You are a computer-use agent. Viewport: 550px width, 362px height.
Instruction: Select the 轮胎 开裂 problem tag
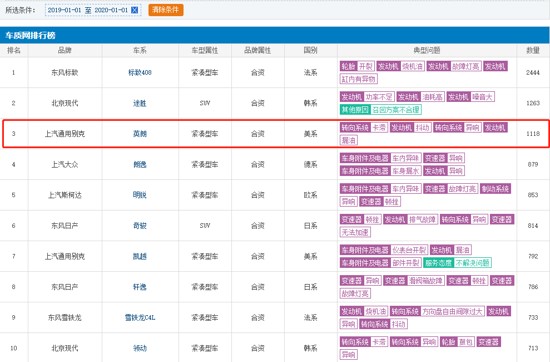(x=357, y=66)
